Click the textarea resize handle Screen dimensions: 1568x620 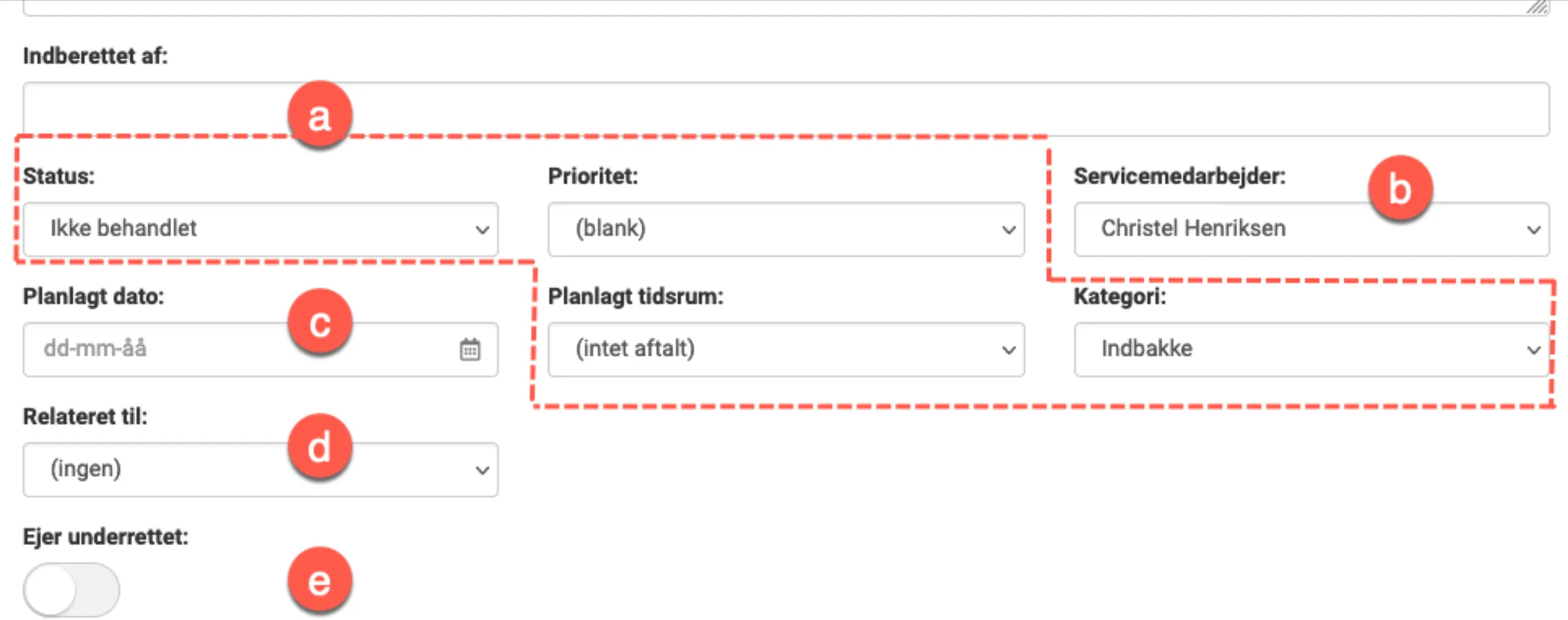tap(1538, 7)
